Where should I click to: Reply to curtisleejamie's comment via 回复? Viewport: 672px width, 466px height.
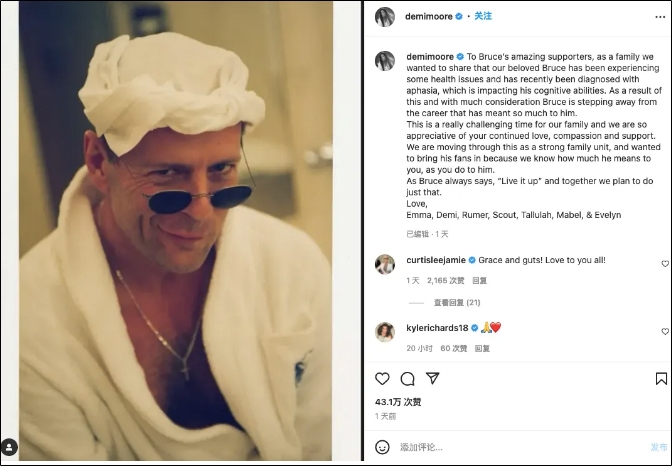click(x=479, y=281)
